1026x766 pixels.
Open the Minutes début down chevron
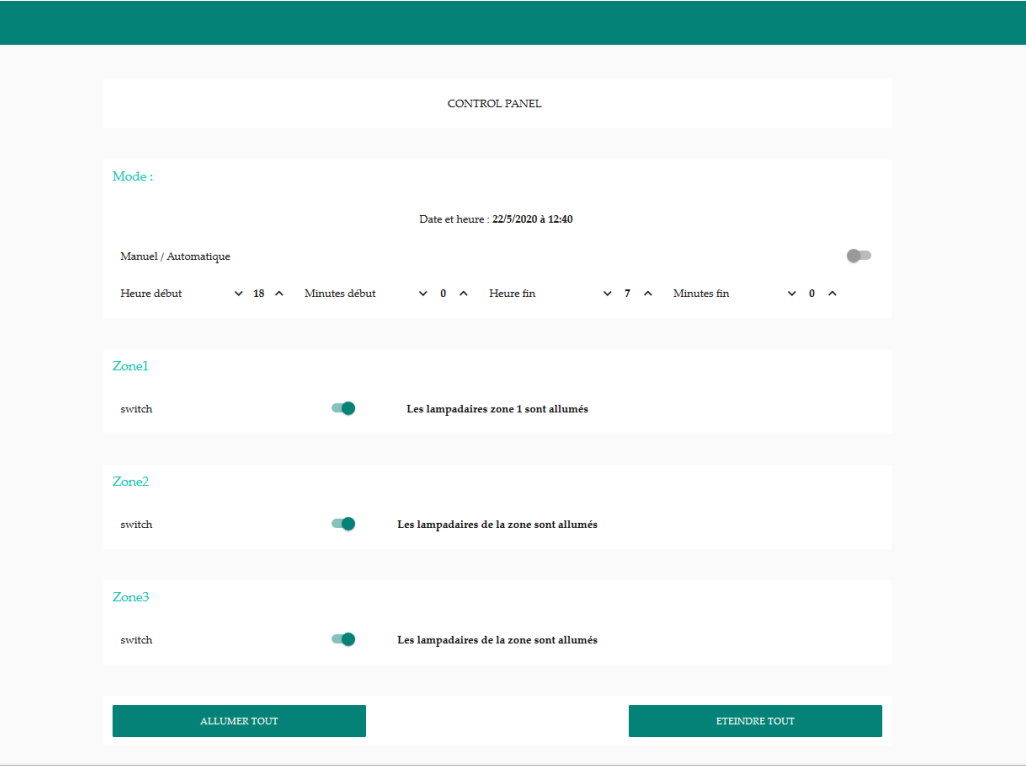coord(422,293)
